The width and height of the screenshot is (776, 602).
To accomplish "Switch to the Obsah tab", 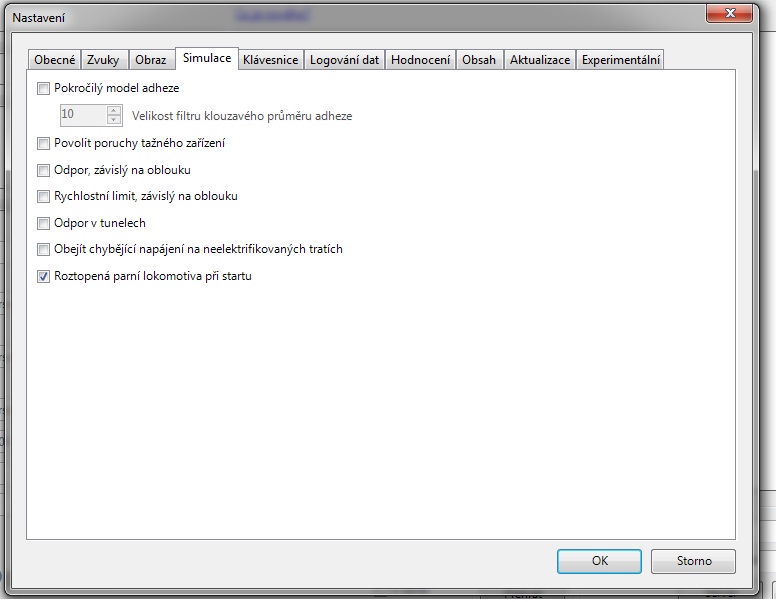I will (479, 60).
